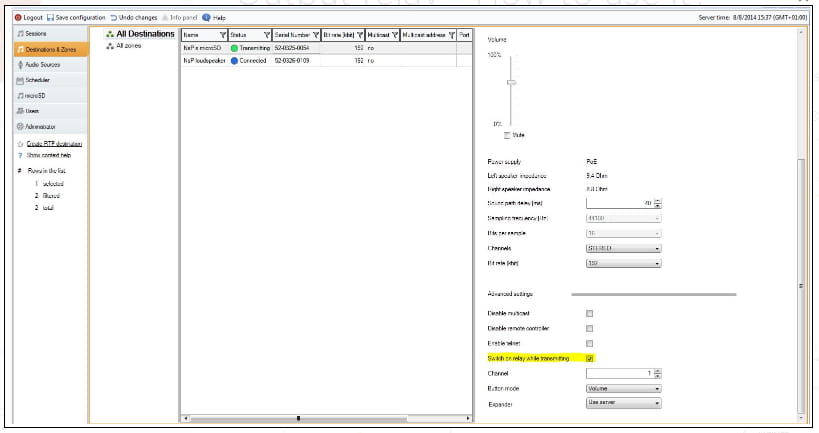The image size is (819, 433).
Task: Click the Create RTP destination link
Action: tap(54, 144)
